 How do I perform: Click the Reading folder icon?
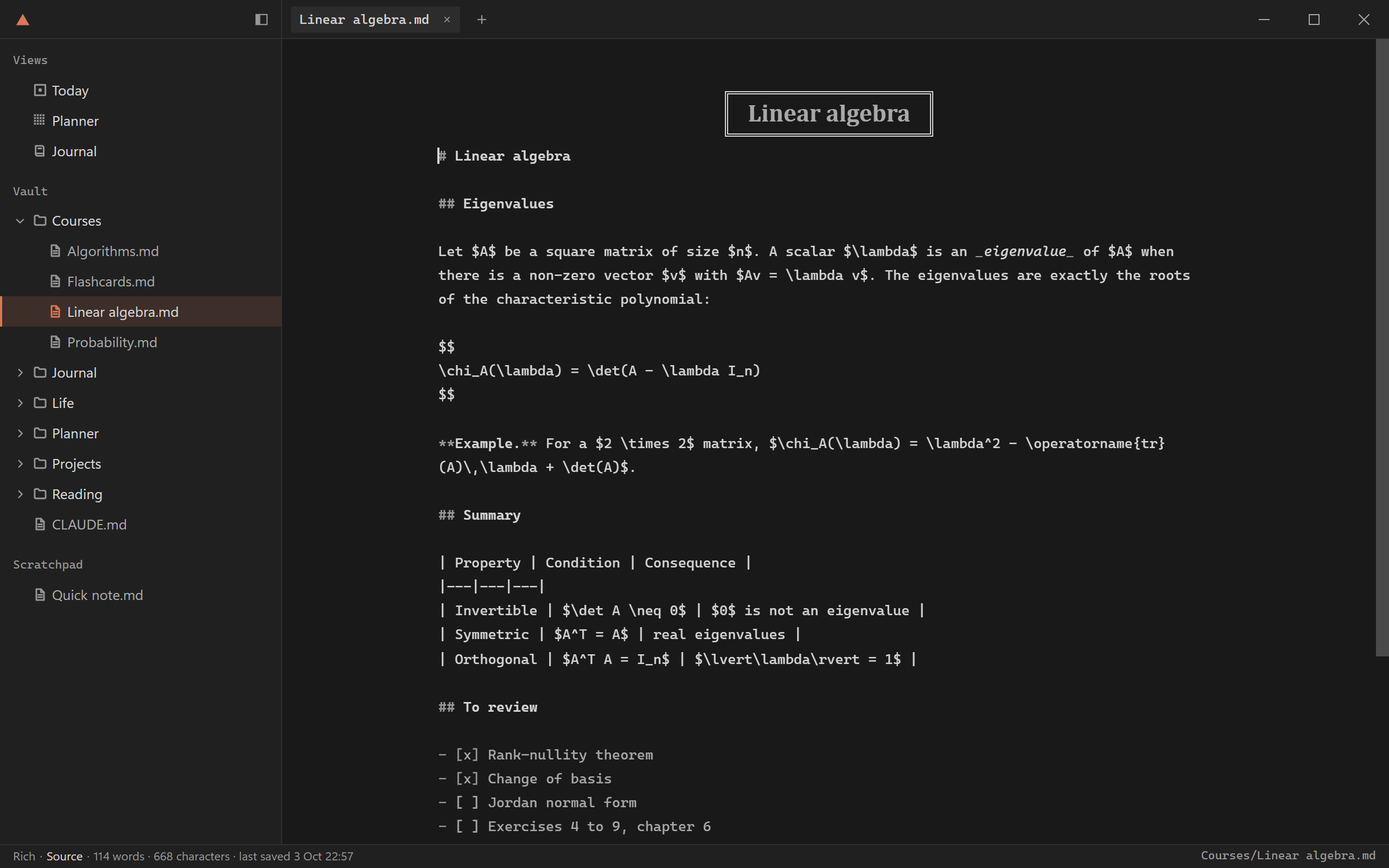[40, 494]
